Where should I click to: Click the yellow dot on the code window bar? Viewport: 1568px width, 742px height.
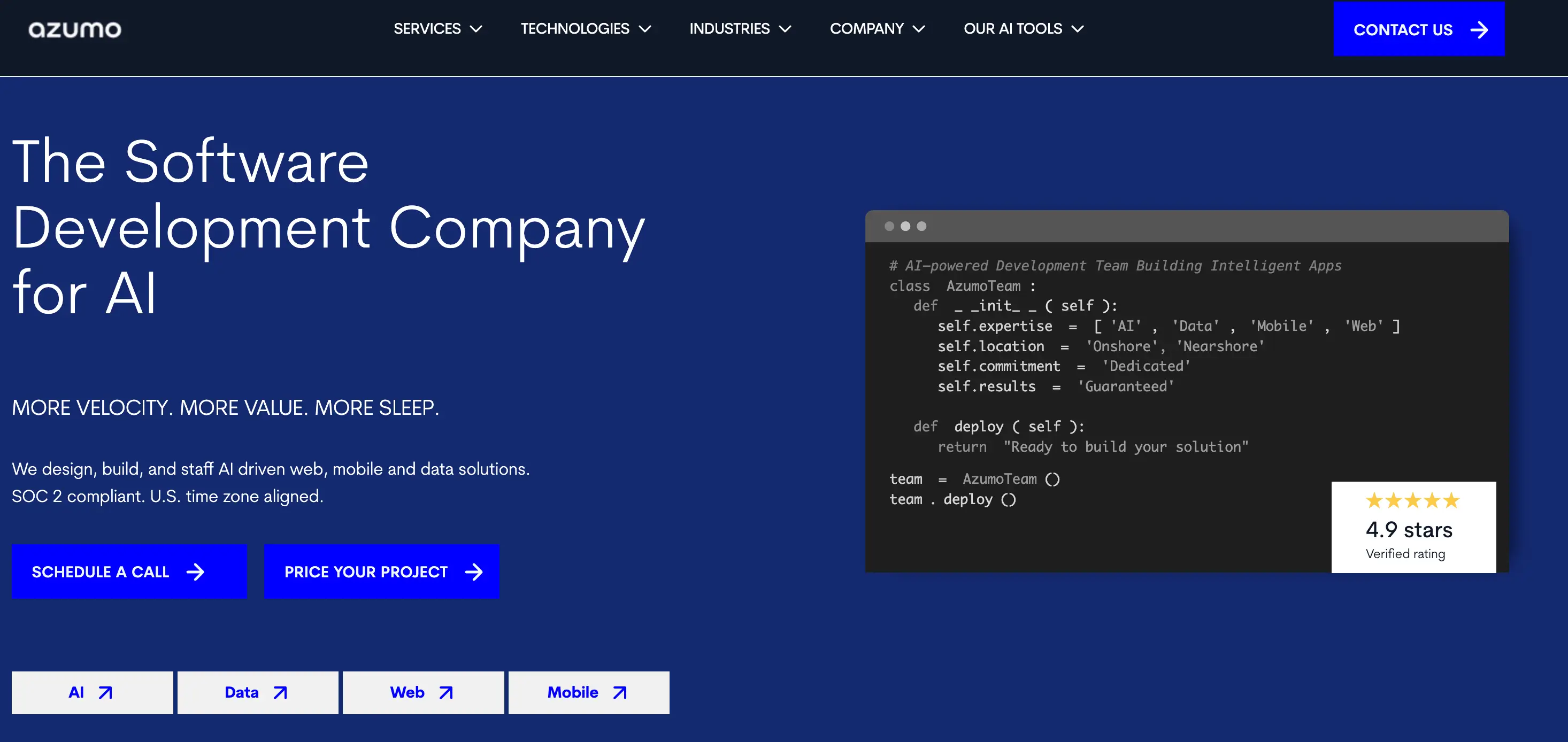click(906, 227)
